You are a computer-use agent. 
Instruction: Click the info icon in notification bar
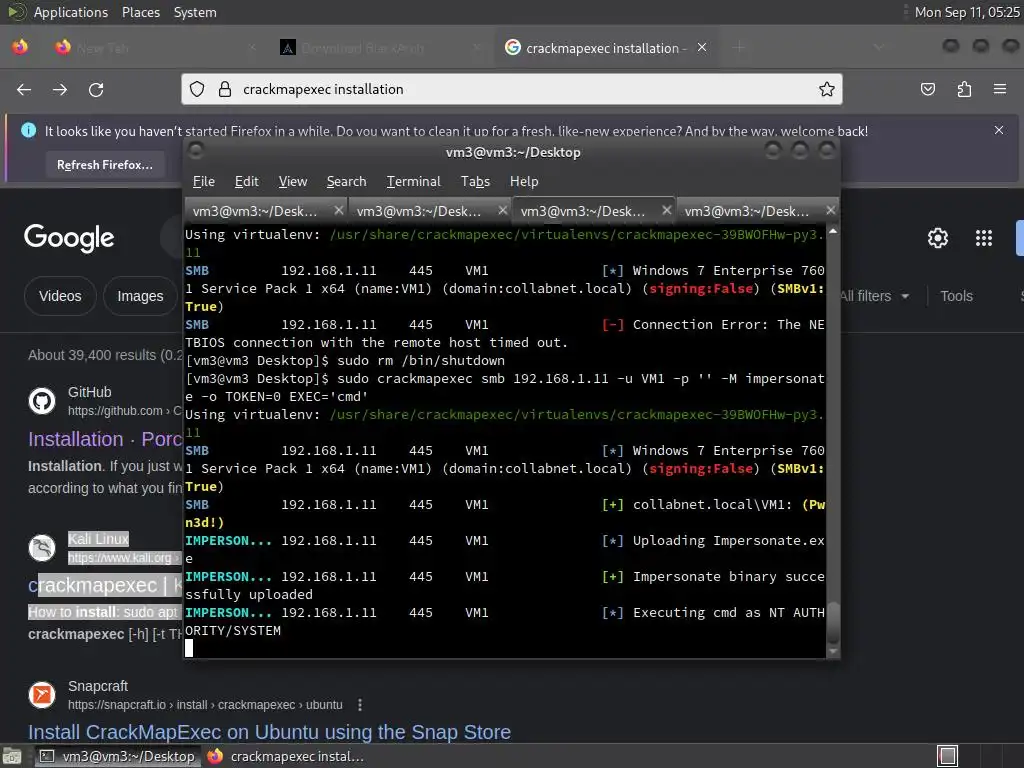29,130
